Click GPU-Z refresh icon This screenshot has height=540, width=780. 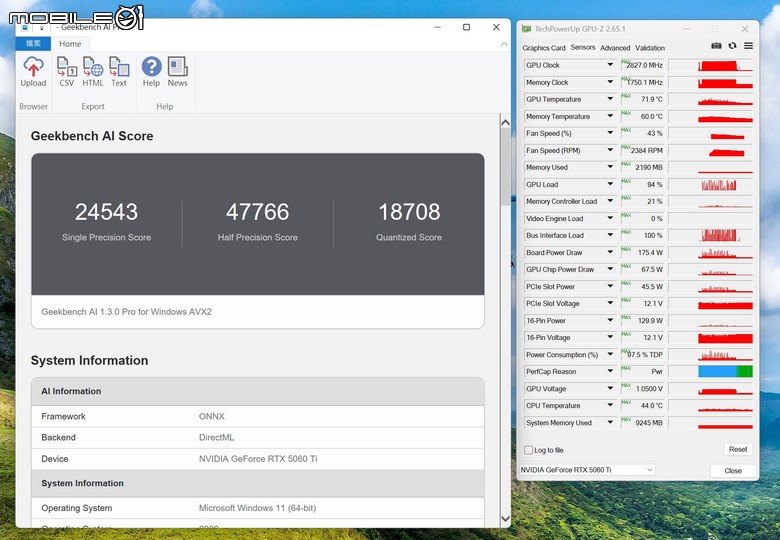pyautogui.click(x=732, y=46)
